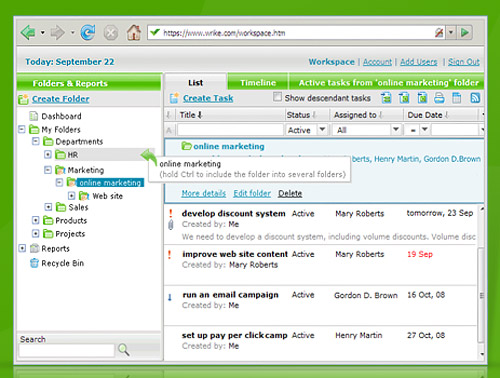Open the due date operator dropdown
This screenshot has width=500, height=378.
pyautogui.click(x=424, y=130)
